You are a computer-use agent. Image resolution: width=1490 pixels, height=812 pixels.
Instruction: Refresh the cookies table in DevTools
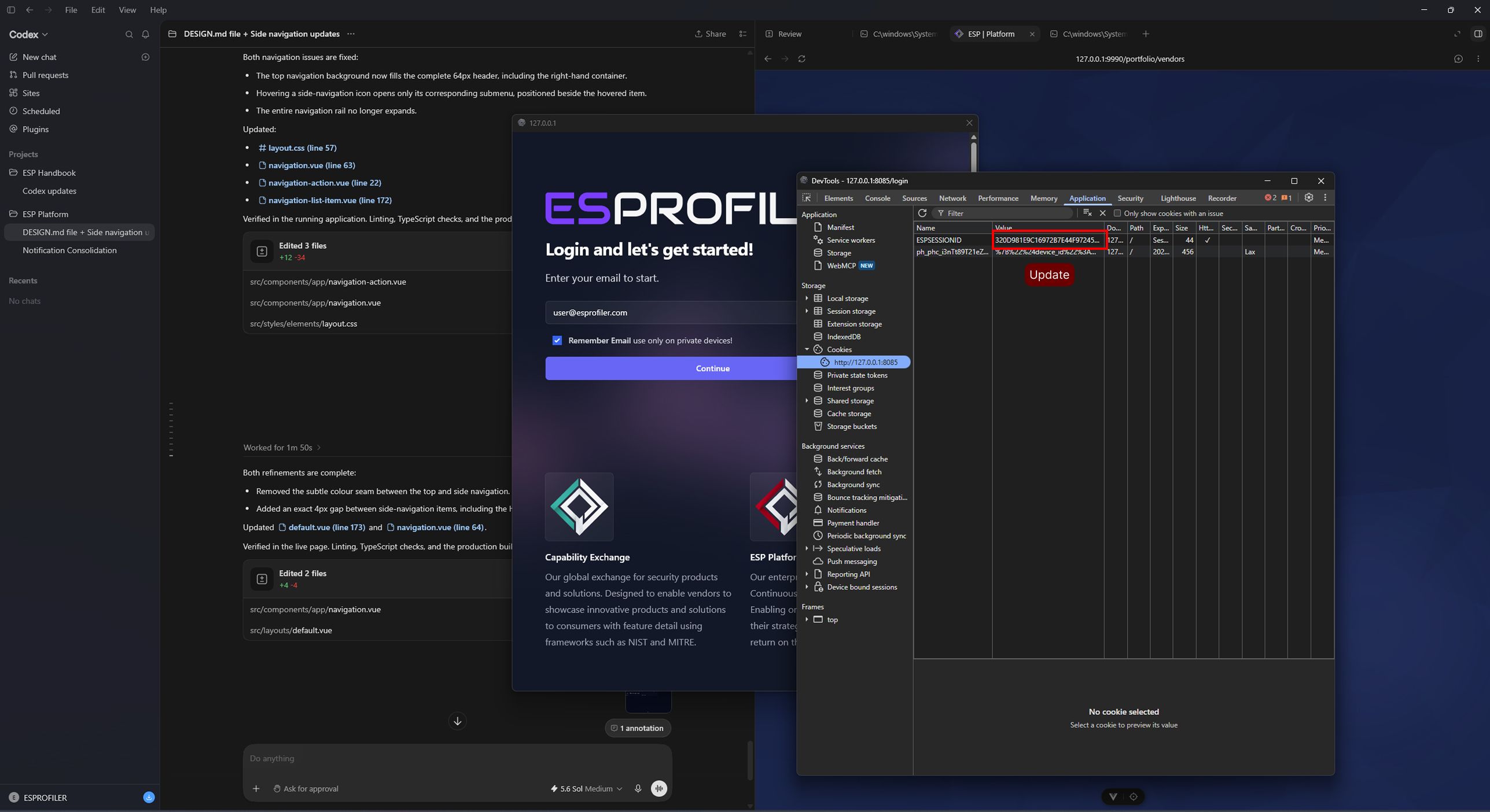pyautogui.click(x=922, y=213)
